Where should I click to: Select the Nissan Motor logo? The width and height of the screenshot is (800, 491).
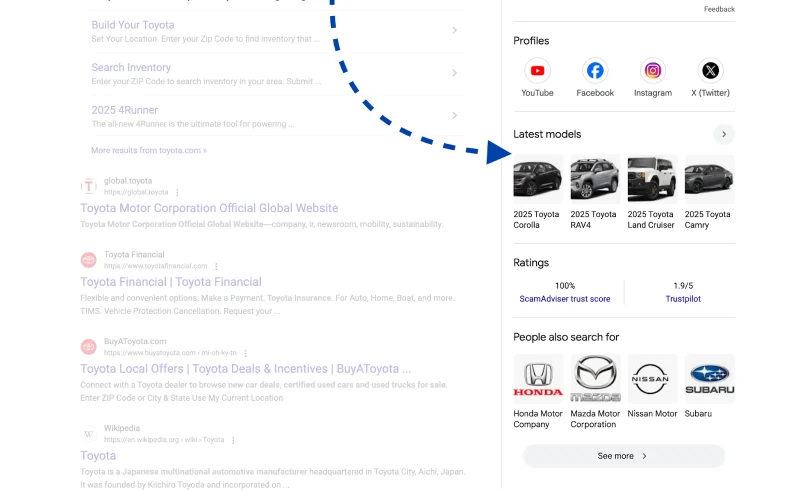click(653, 379)
